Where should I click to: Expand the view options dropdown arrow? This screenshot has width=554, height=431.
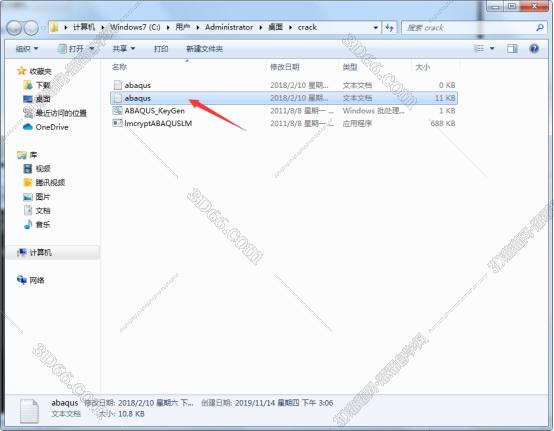[x=492, y=48]
